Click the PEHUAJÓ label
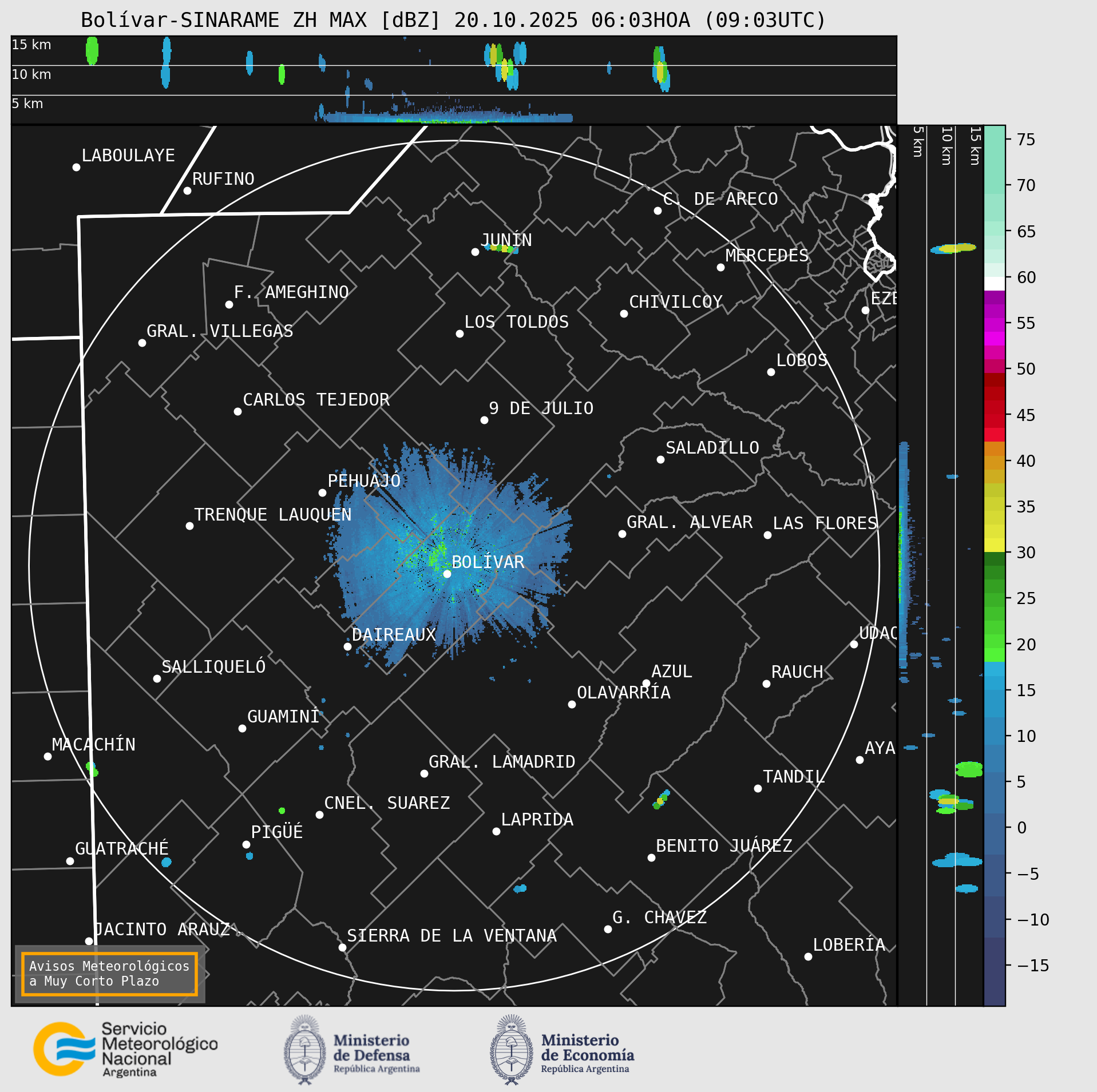 (364, 481)
